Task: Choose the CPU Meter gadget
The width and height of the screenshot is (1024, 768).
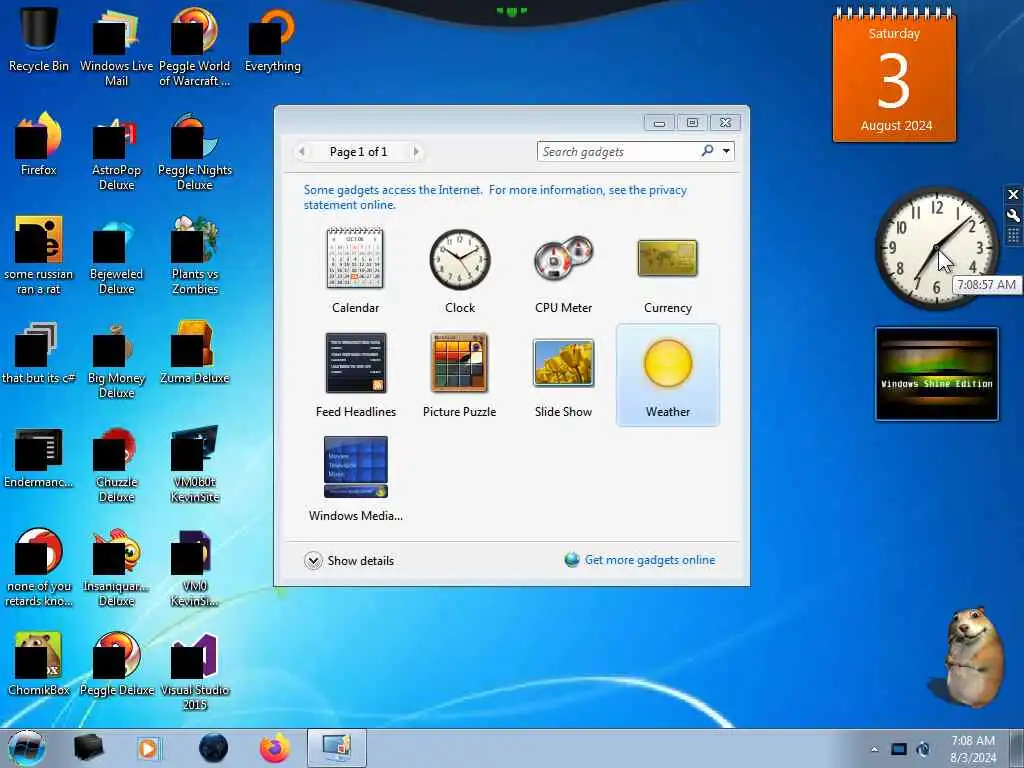Action: 564,270
